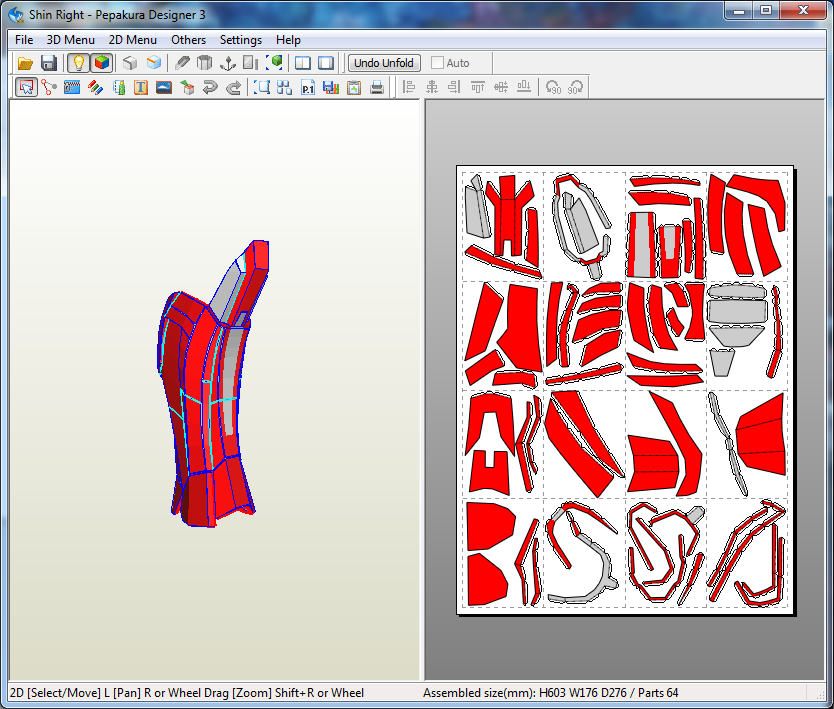834x709 pixels.
Task: Toggle the light bulb lighting button
Action: pos(79,63)
